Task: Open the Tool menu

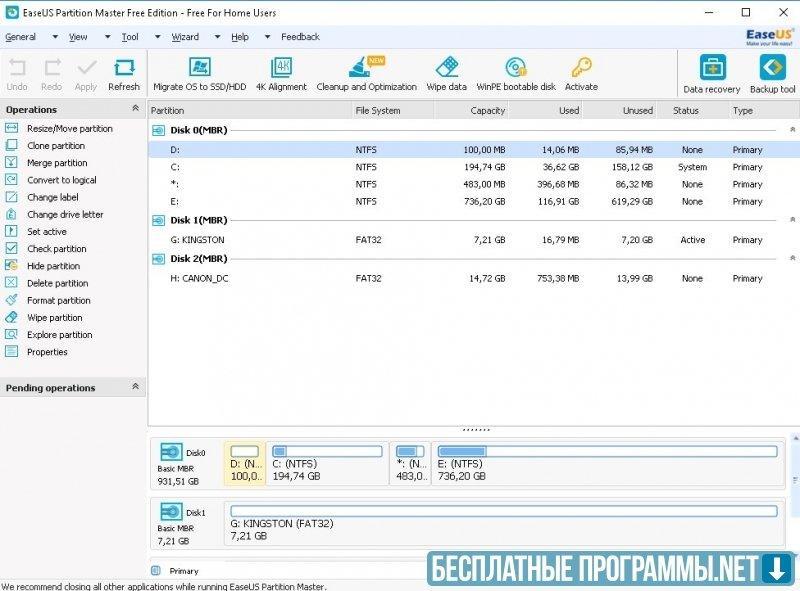Action: point(130,37)
